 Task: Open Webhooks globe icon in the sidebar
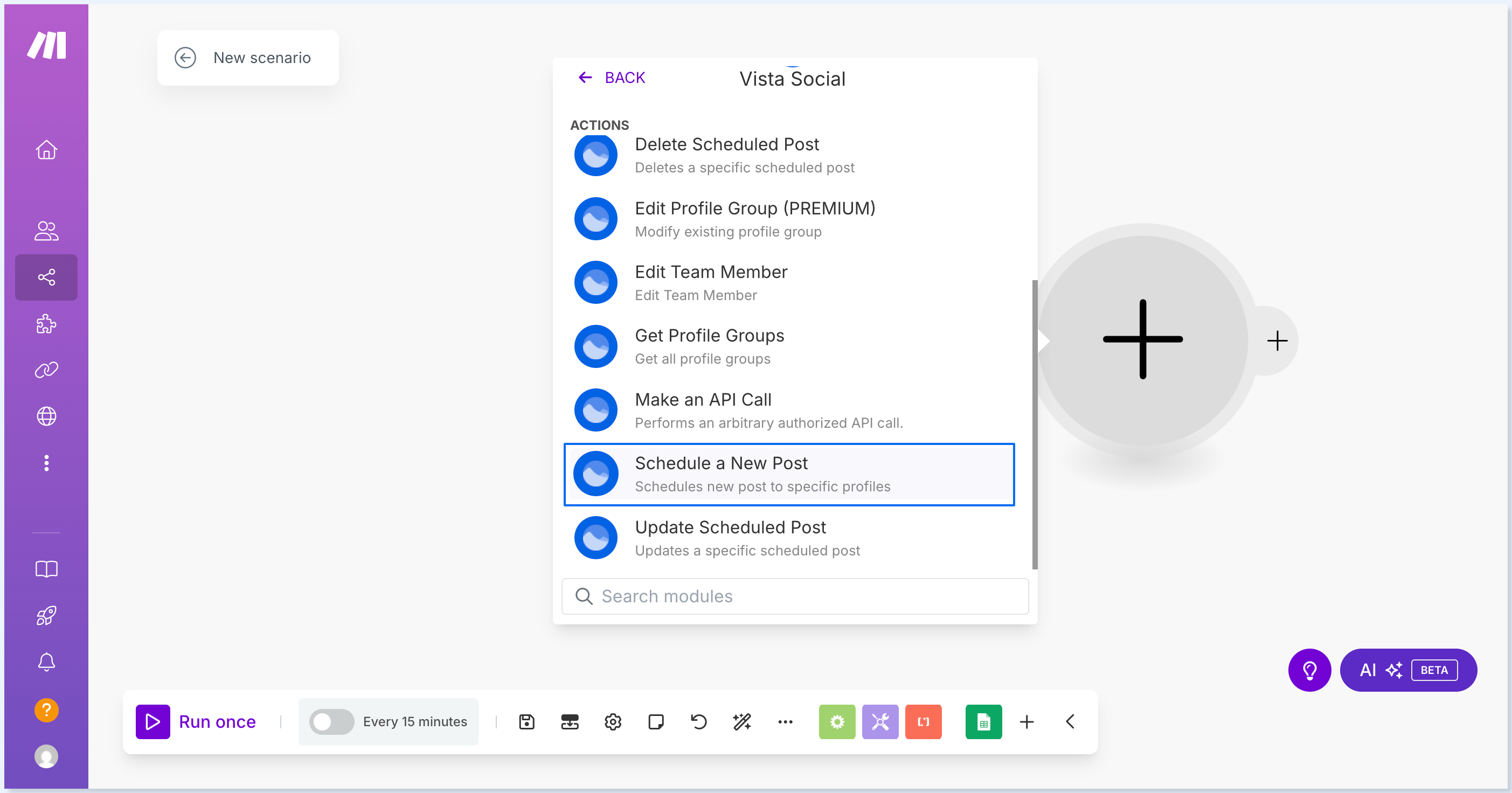[x=46, y=416]
